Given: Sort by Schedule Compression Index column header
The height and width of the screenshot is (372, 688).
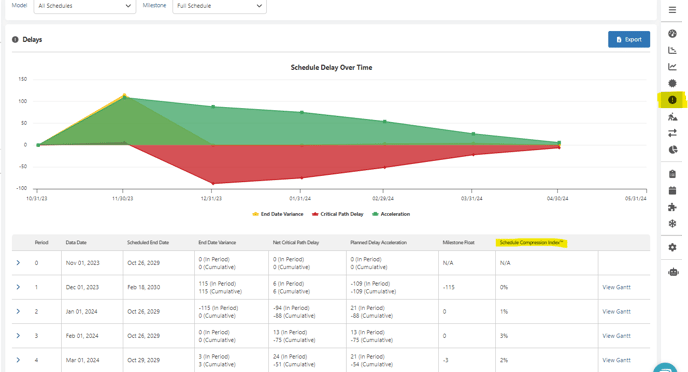Looking at the screenshot, I should click(x=531, y=243).
